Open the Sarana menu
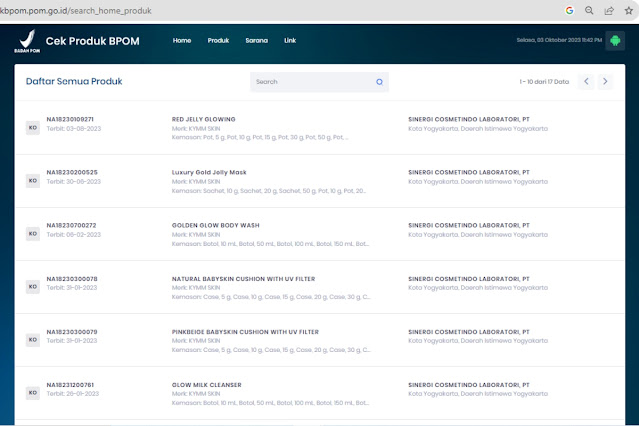Screen dimensions: 639x426 click(257, 40)
